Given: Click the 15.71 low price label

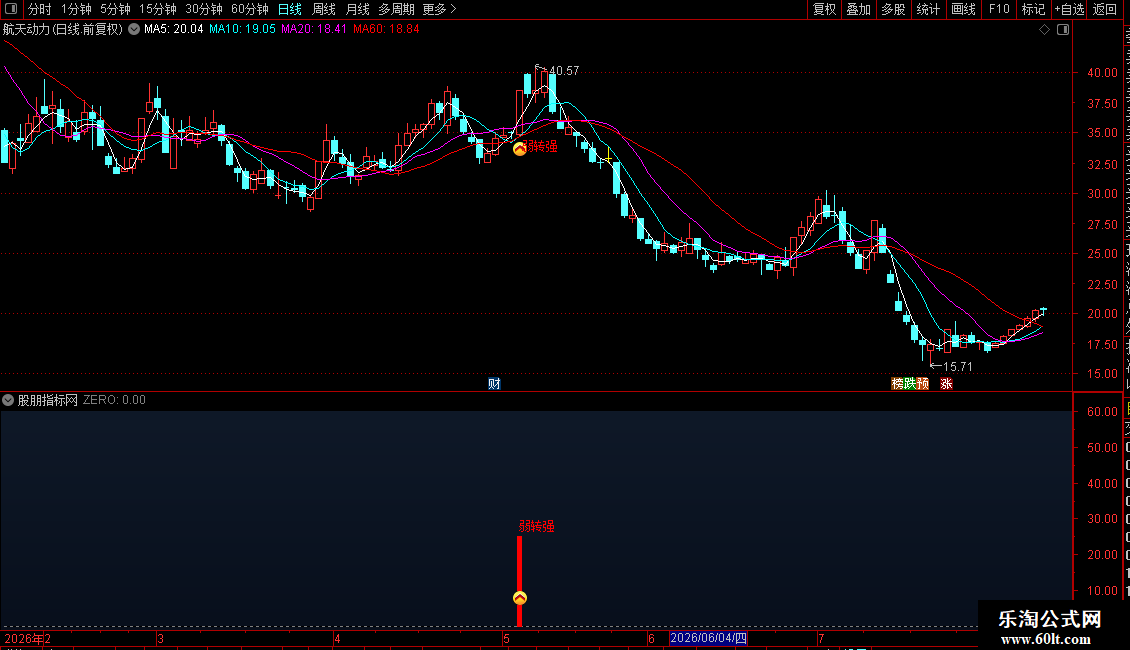Looking at the screenshot, I should [958, 367].
